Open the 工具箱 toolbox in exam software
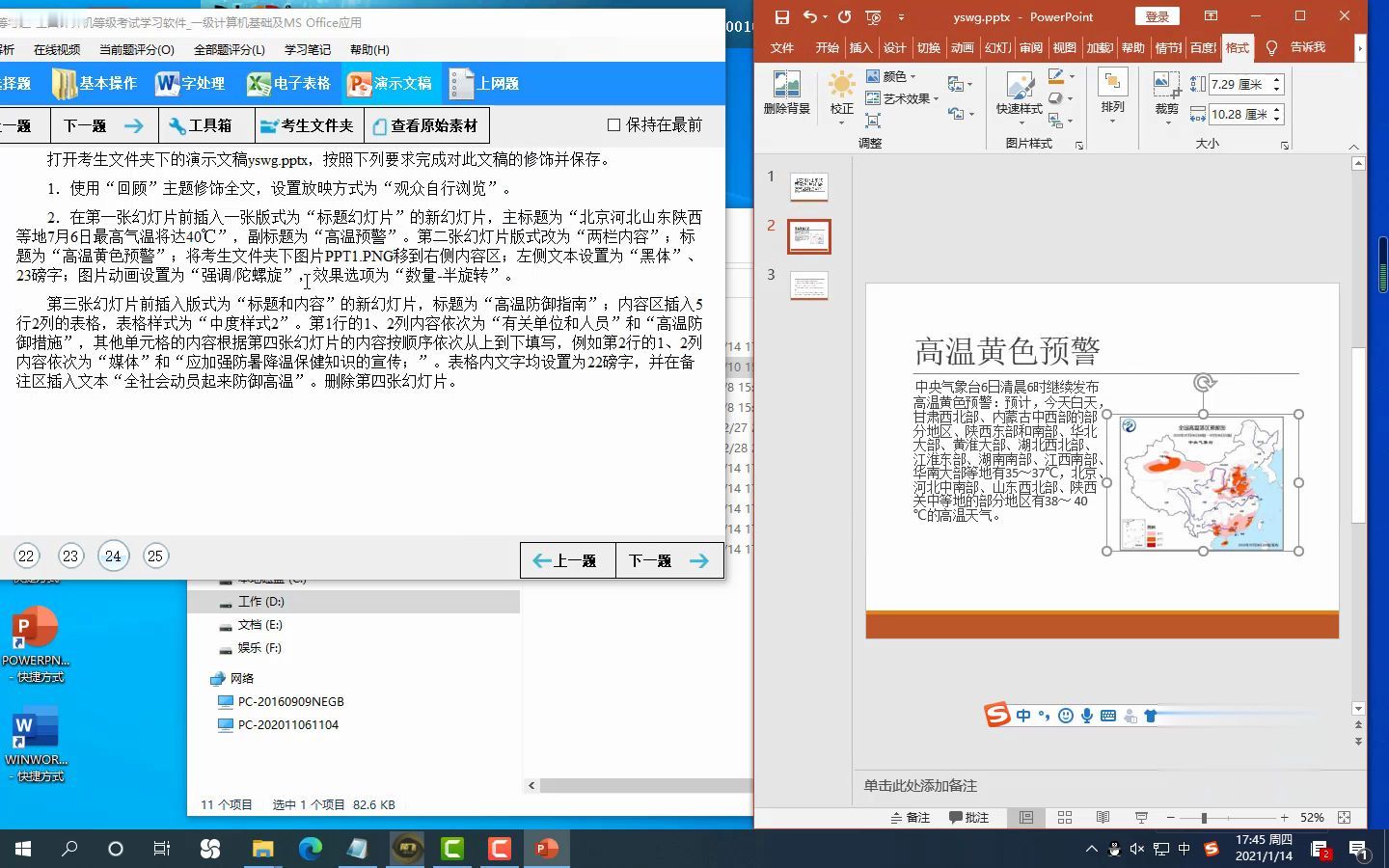Screen dimensions: 1389x868 point(205,124)
